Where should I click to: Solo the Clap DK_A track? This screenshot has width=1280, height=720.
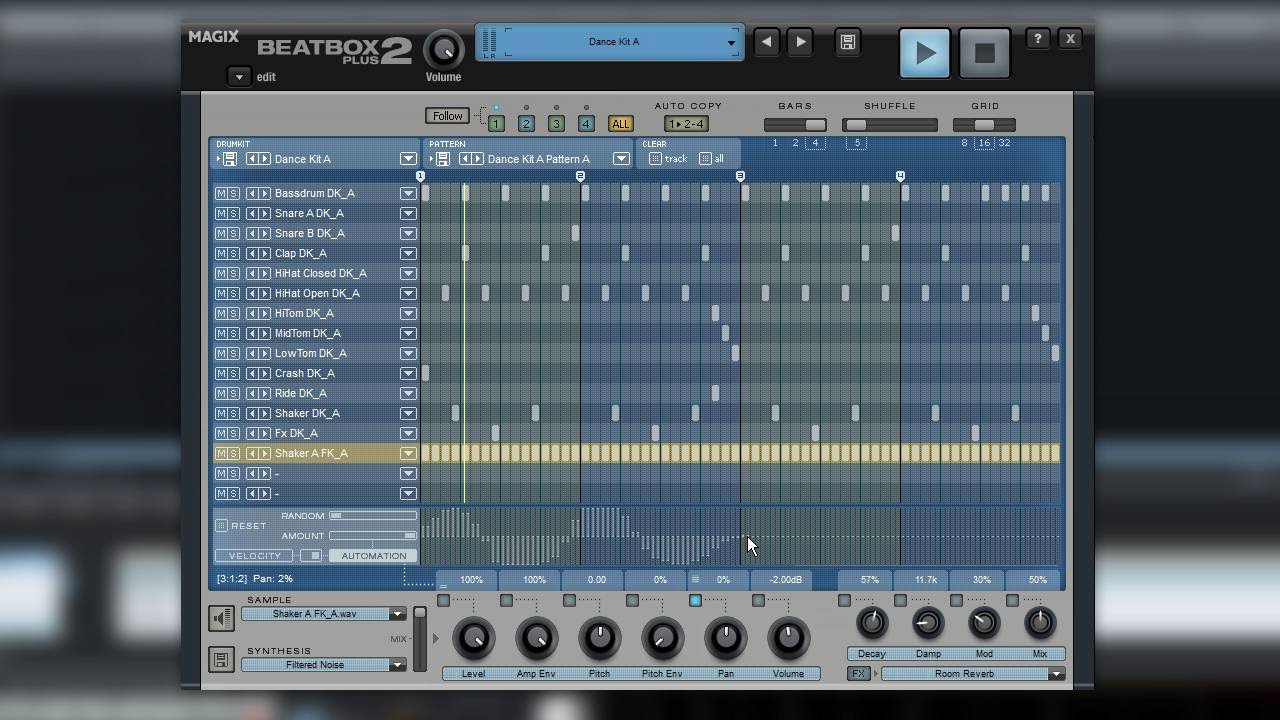tap(233, 253)
